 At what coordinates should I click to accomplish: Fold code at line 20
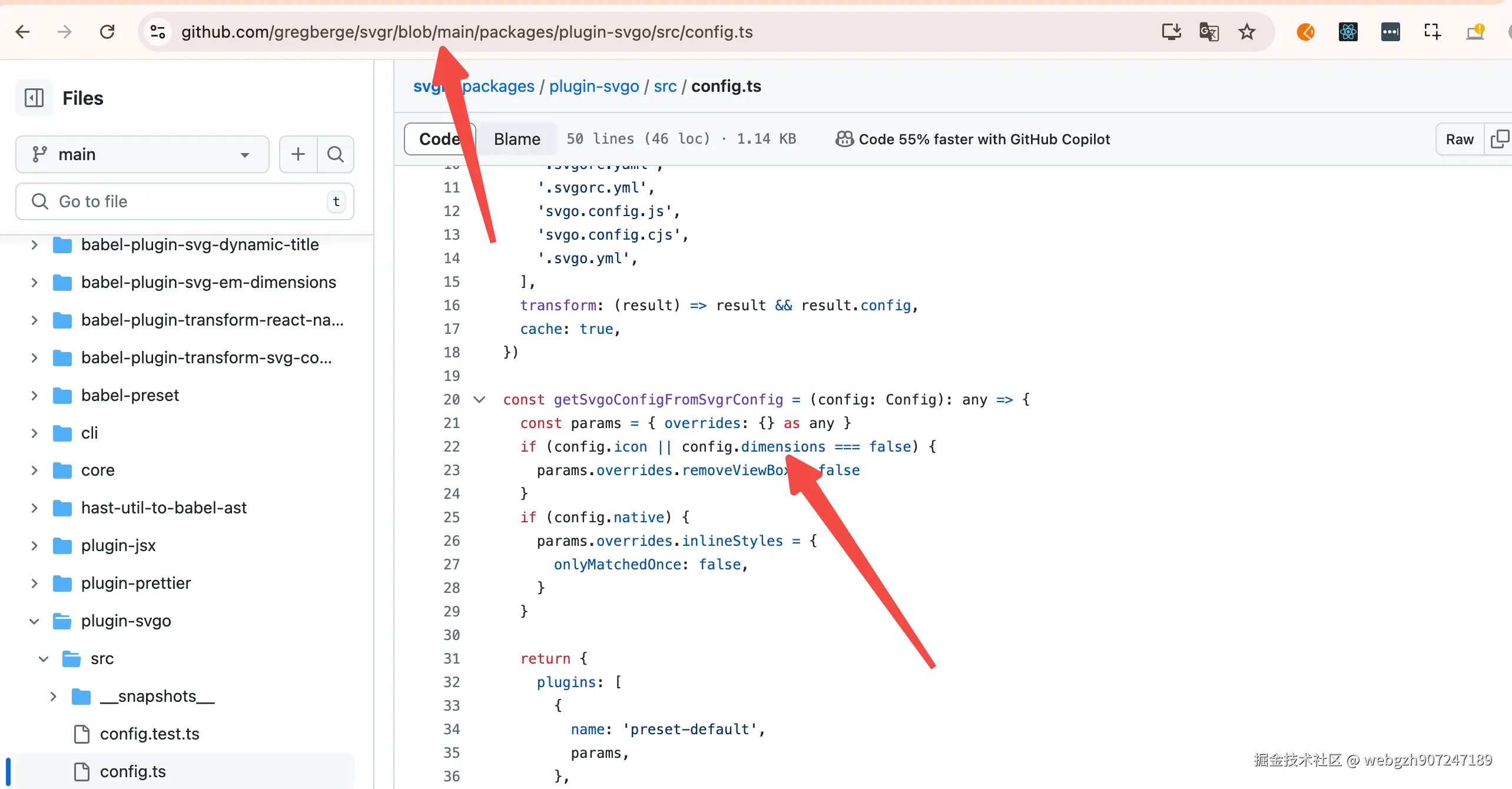pyautogui.click(x=479, y=400)
